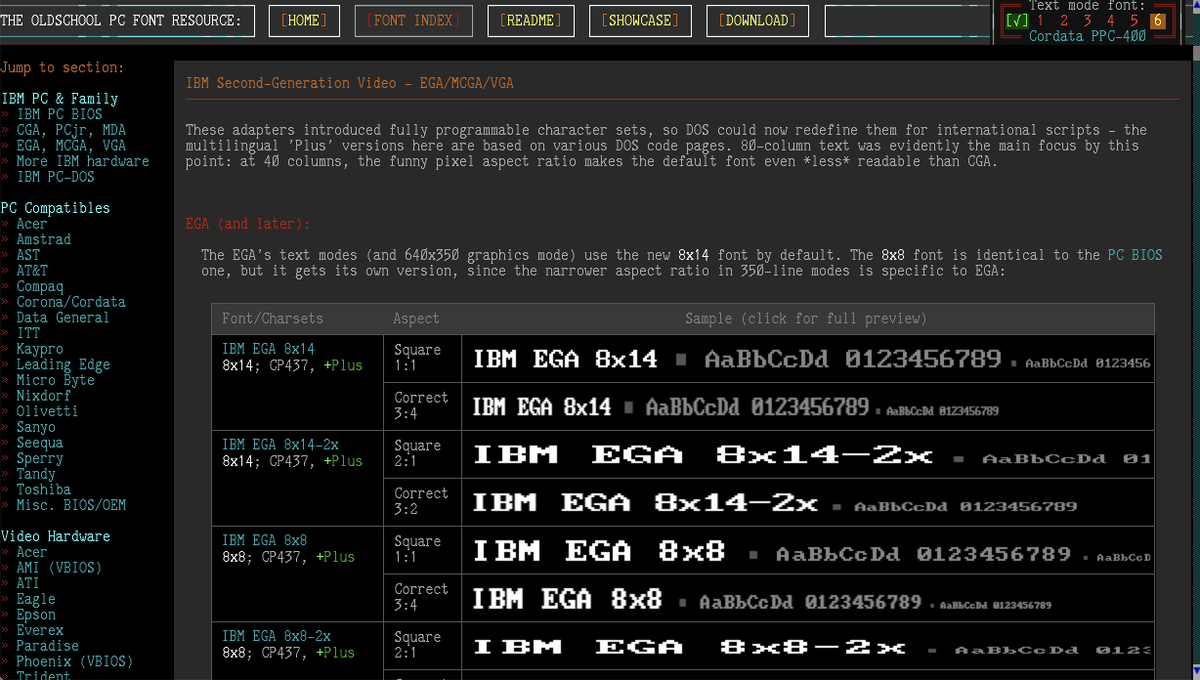Image resolution: width=1200 pixels, height=680 pixels.
Task: Jump to Epson section
Action: pyautogui.click(x=36, y=614)
